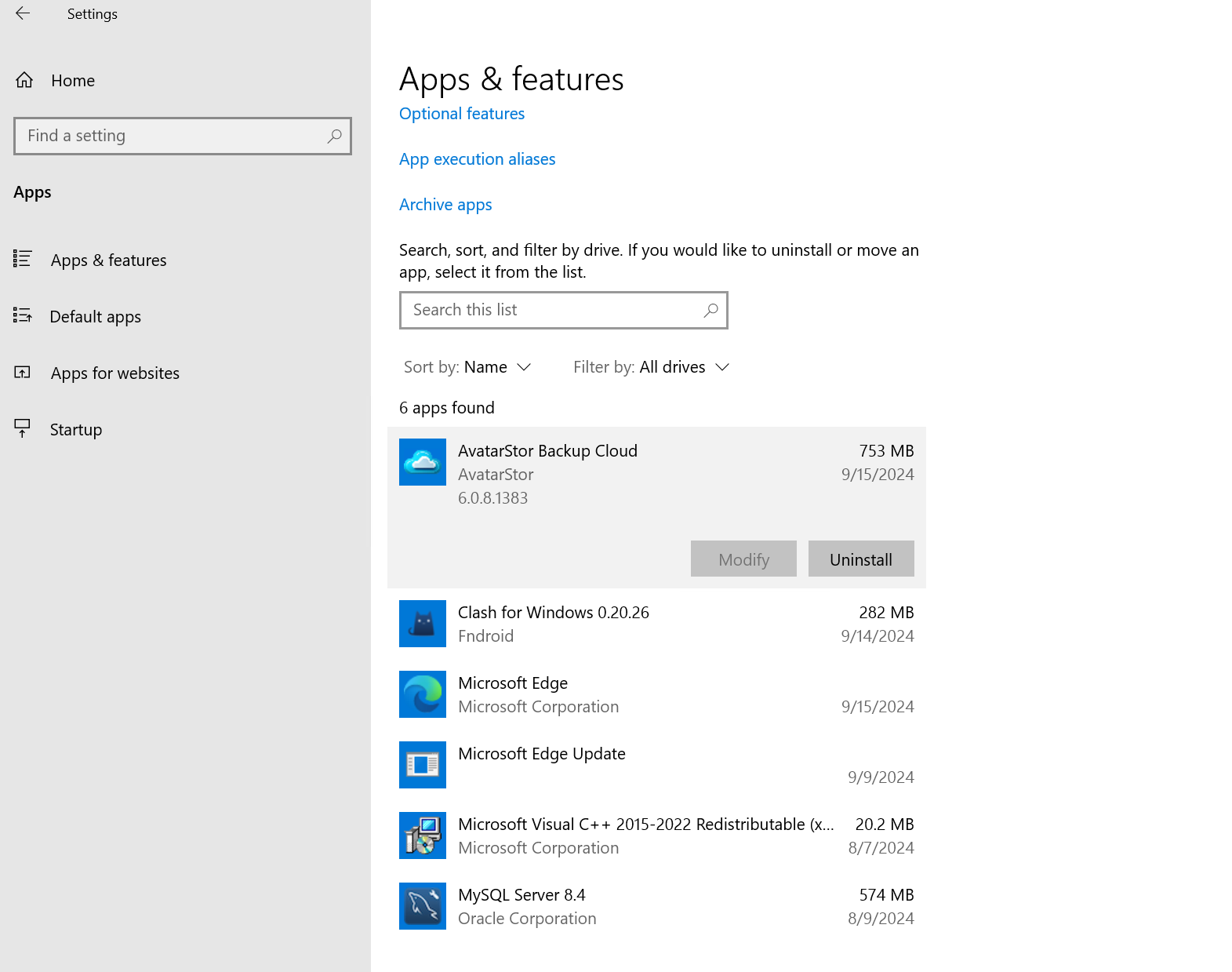Click the Home house icon
Viewport: 1232px width, 972px height.
[x=24, y=80]
